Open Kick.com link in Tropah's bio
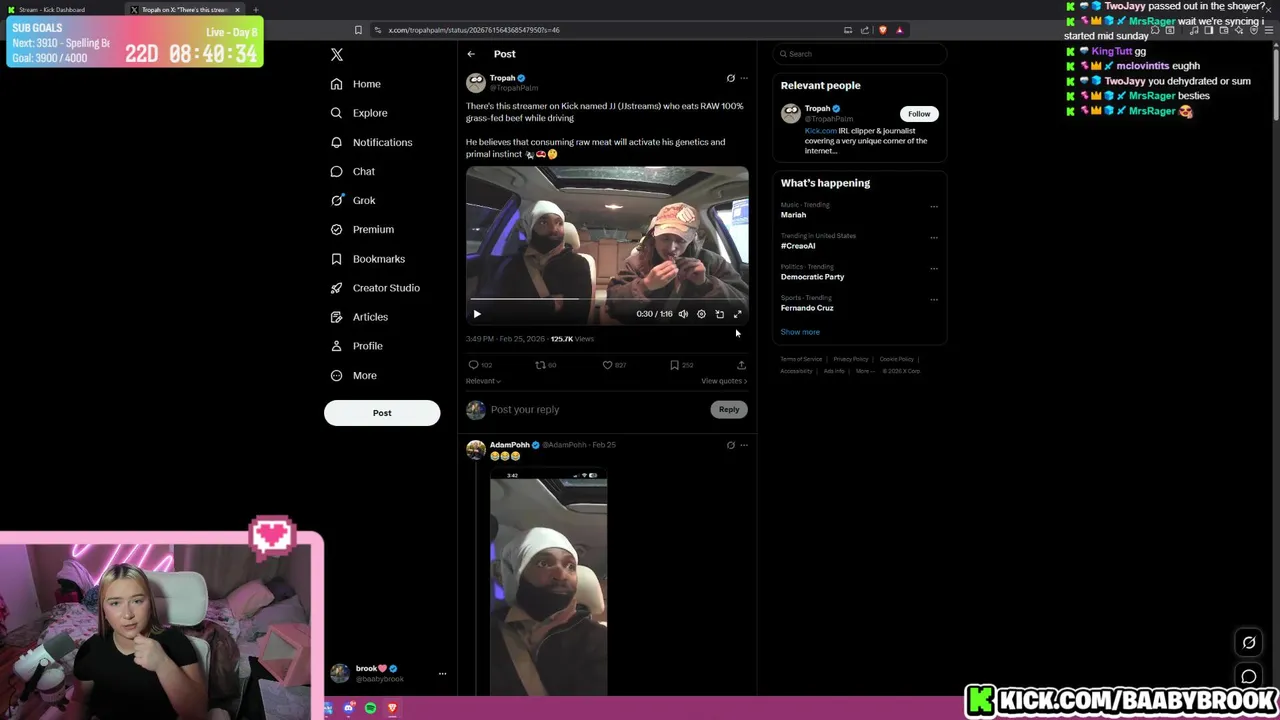 [x=820, y=131]
